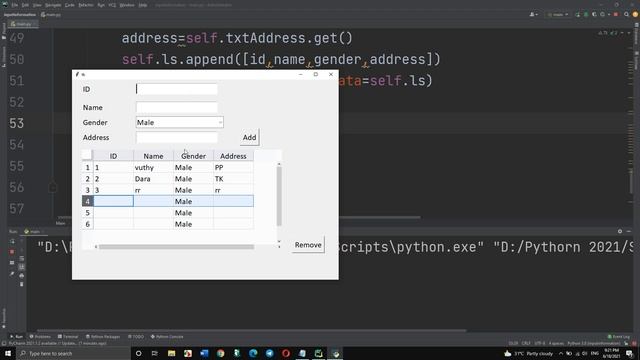
Task: Open the Run menu in PyCharm
Action: tap(101, 5)
